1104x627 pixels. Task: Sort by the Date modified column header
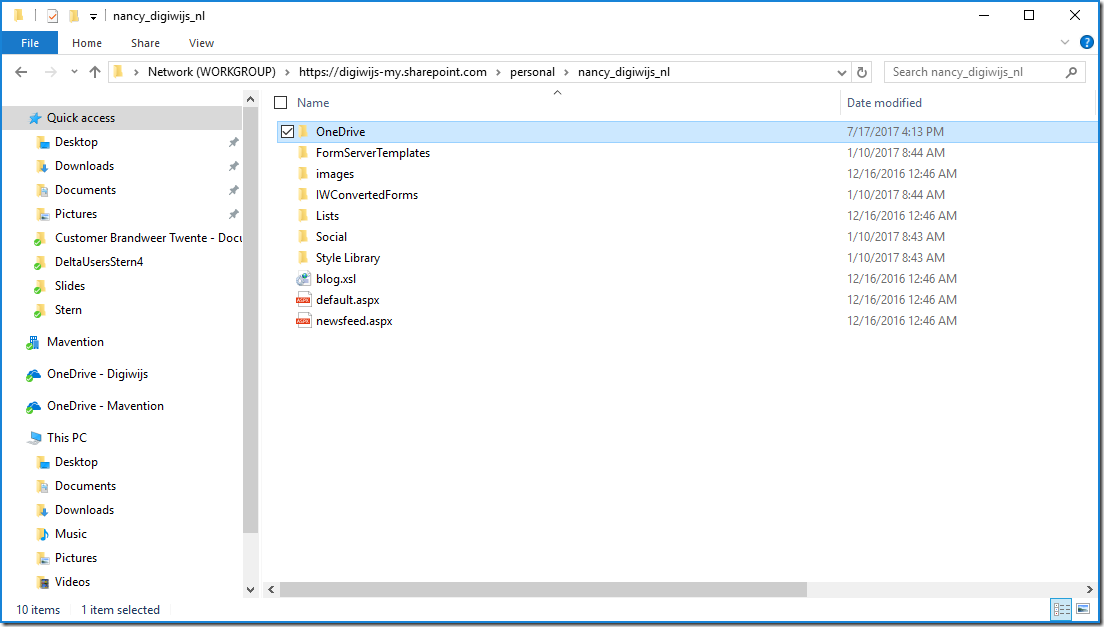point(884,103)
